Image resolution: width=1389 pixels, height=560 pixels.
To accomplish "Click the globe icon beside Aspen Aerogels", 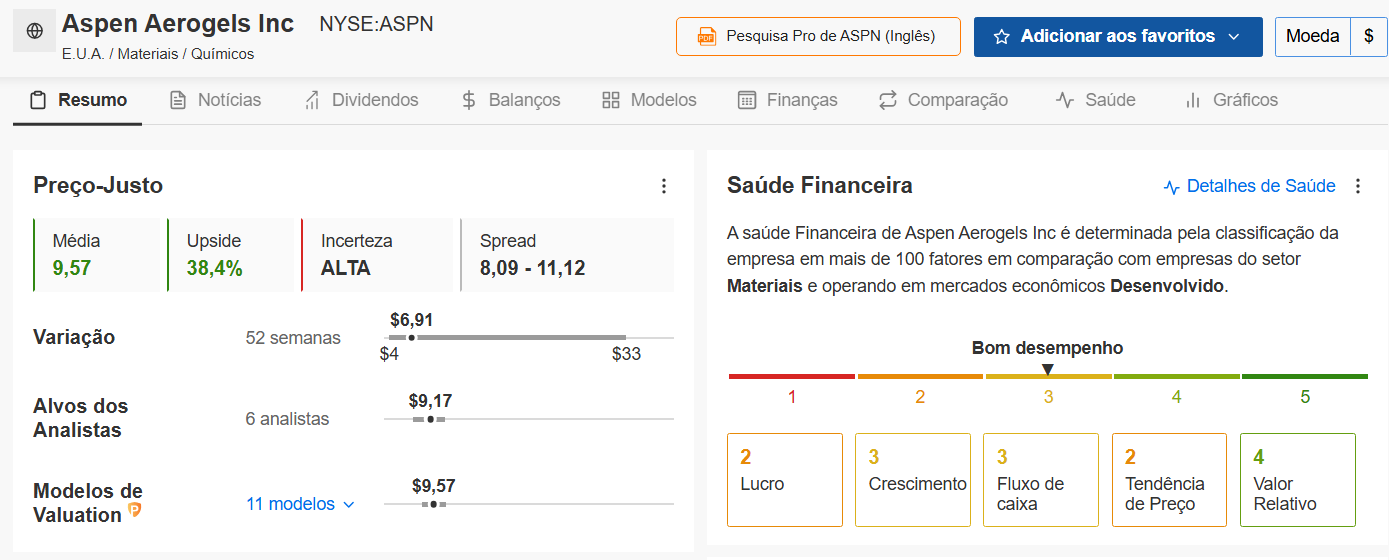I will [35, 31].
